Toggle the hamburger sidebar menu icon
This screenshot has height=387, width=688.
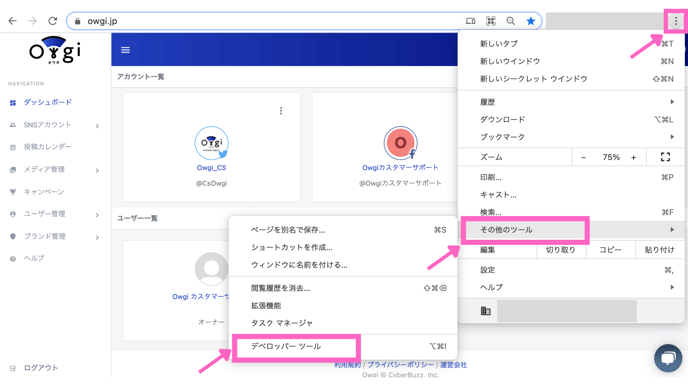tap(125, 50)
